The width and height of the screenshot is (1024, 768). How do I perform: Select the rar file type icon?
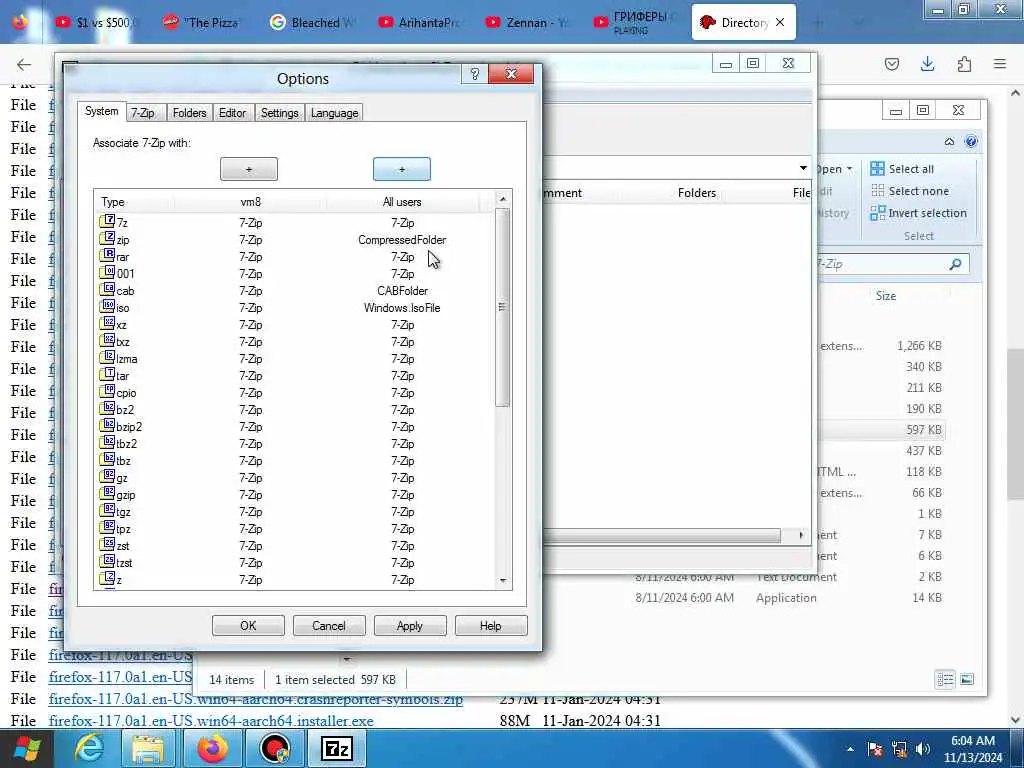[x=107, y=256]
